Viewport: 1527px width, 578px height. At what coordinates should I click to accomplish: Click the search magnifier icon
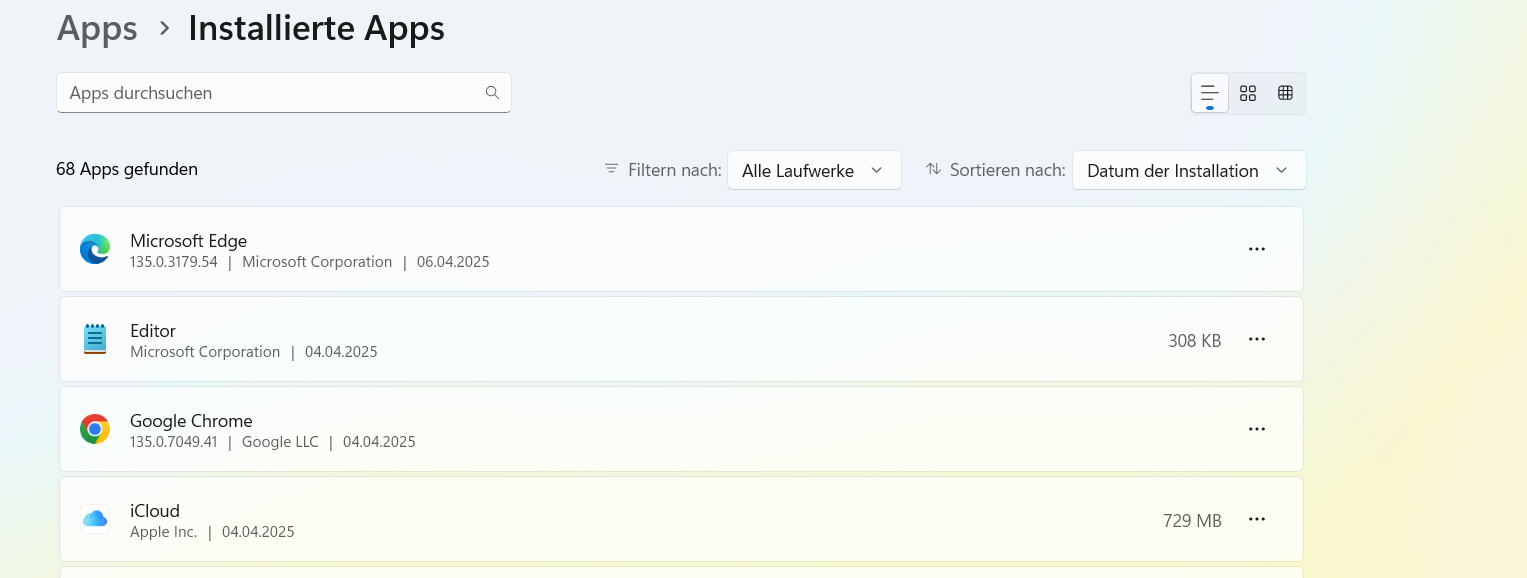pos(492,92)
